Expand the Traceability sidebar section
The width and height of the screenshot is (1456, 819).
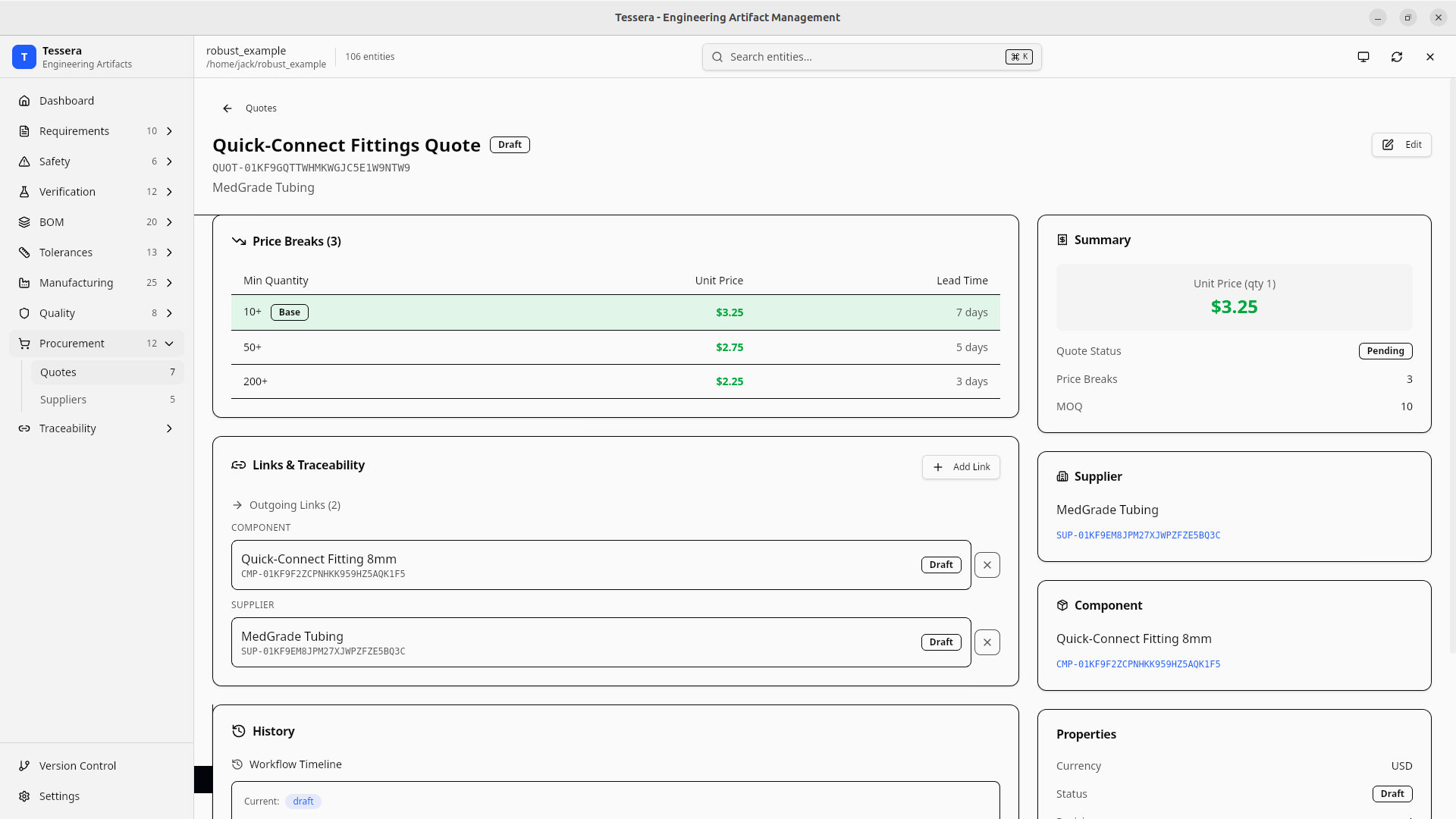[169, 428]
